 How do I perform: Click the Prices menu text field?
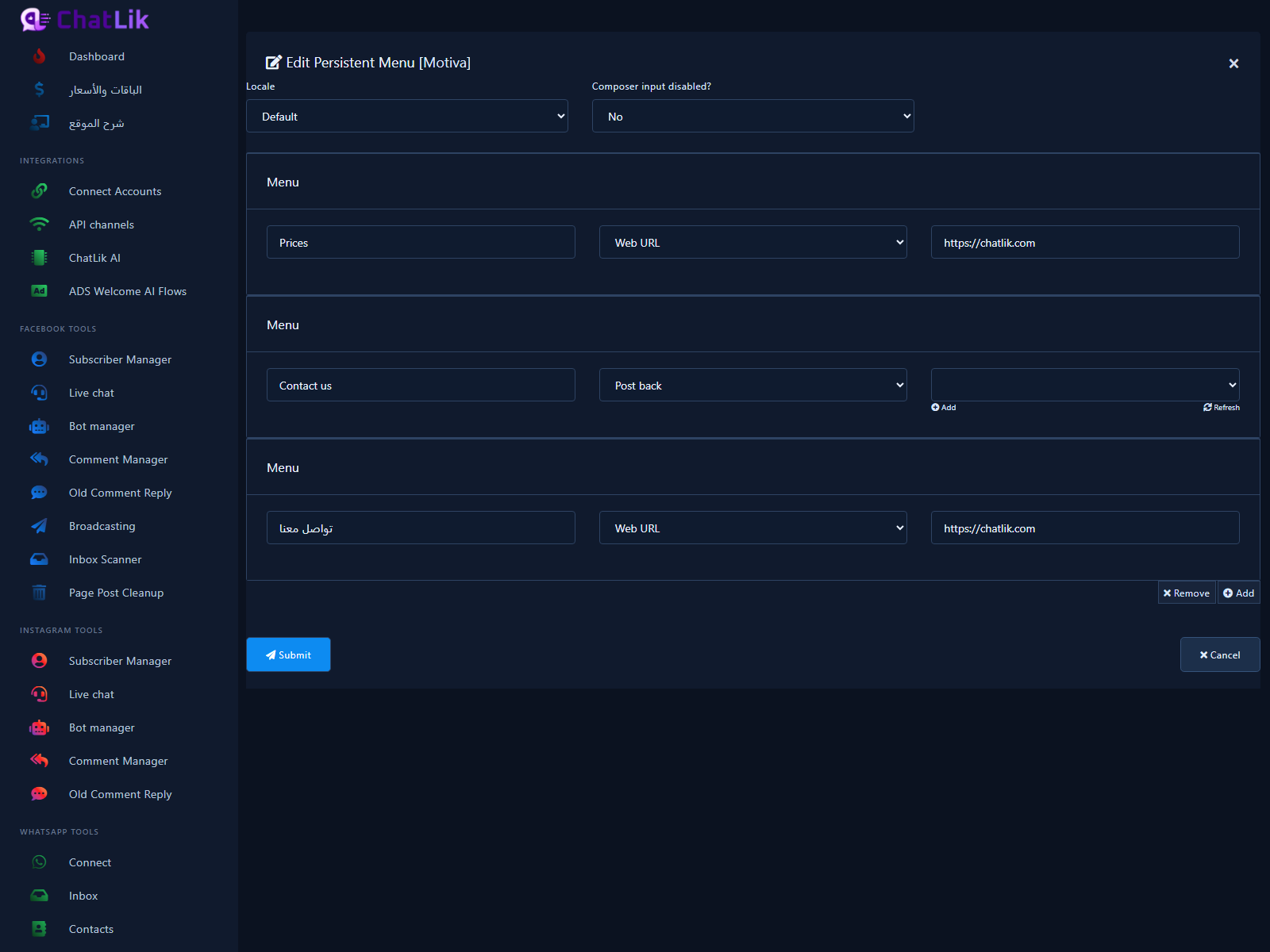point(421,242)
